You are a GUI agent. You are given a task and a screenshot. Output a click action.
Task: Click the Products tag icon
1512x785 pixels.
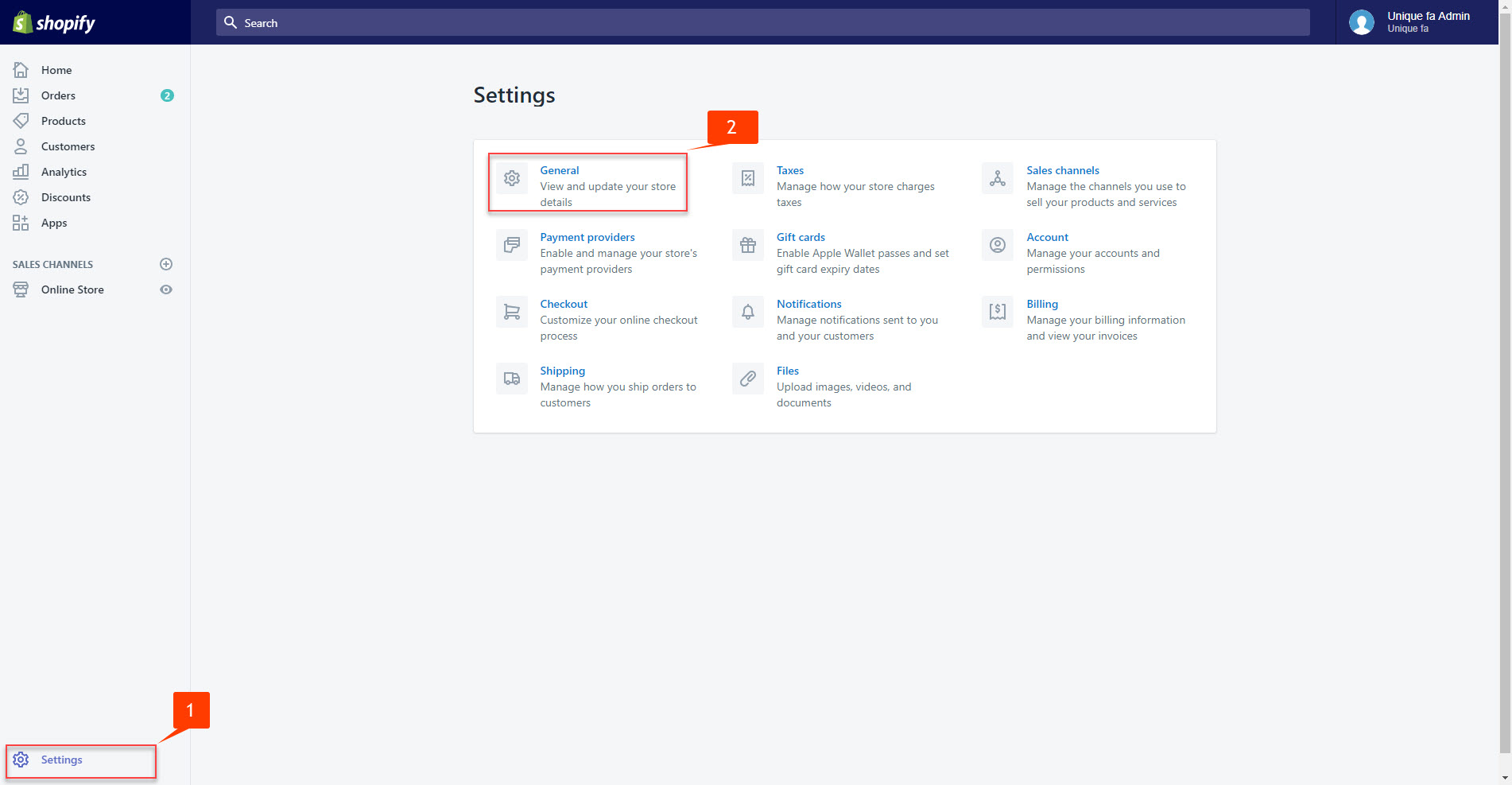tap(21, 121)
